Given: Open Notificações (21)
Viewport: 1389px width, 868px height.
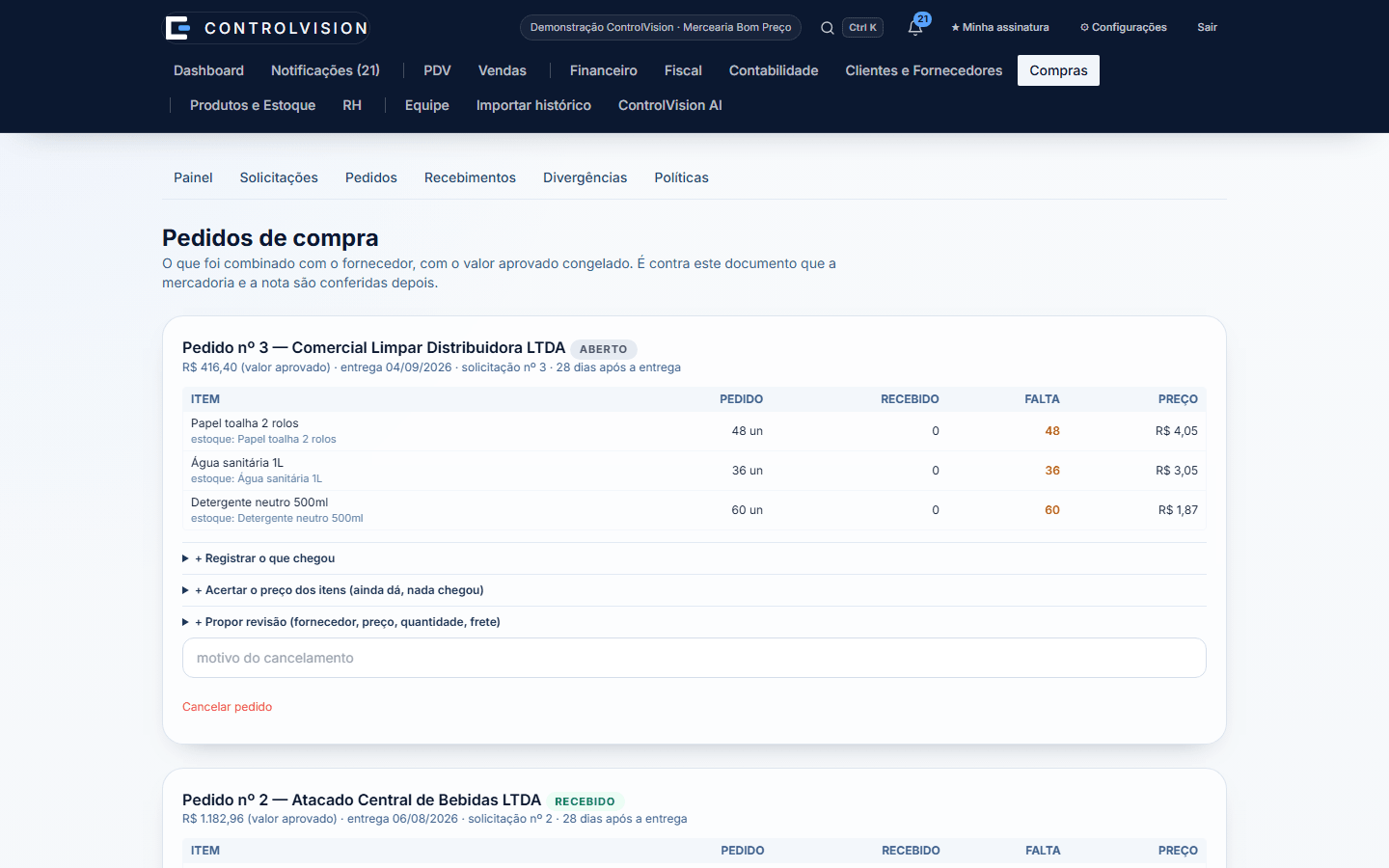Looking at the screenshot, I should point(325,70).
